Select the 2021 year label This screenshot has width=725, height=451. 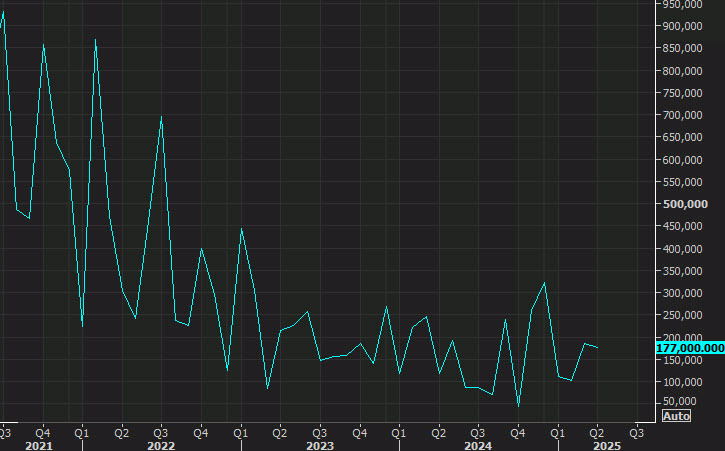tap(39, 445)
